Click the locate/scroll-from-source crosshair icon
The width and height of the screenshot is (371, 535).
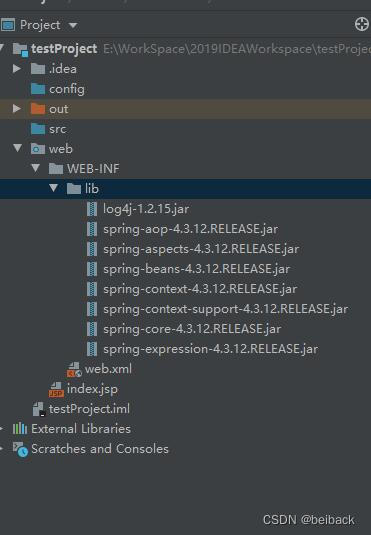(362, 25)
